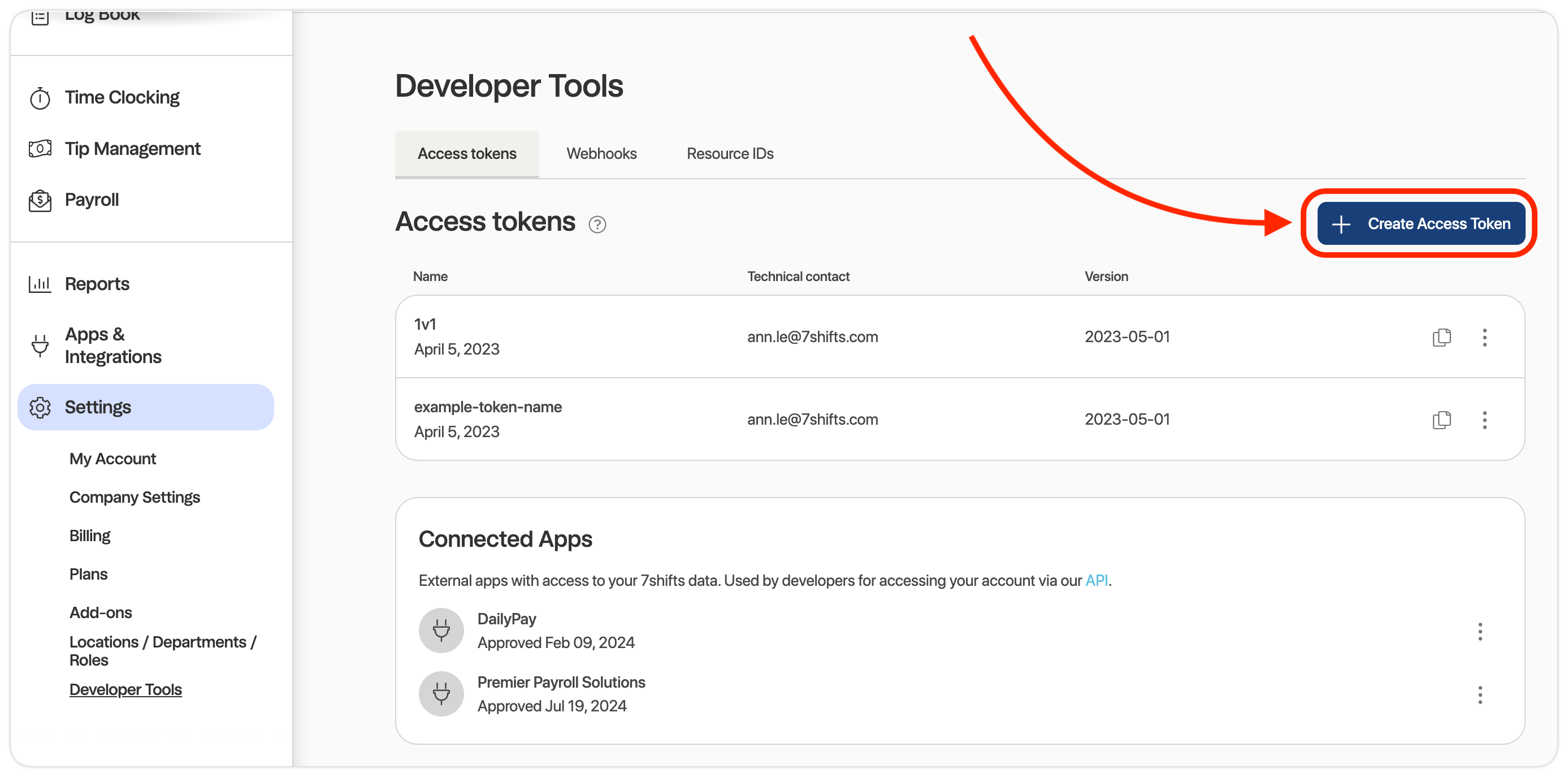
Task: Copy the 1v1 access token
Action: click(x=1441, y=338)
